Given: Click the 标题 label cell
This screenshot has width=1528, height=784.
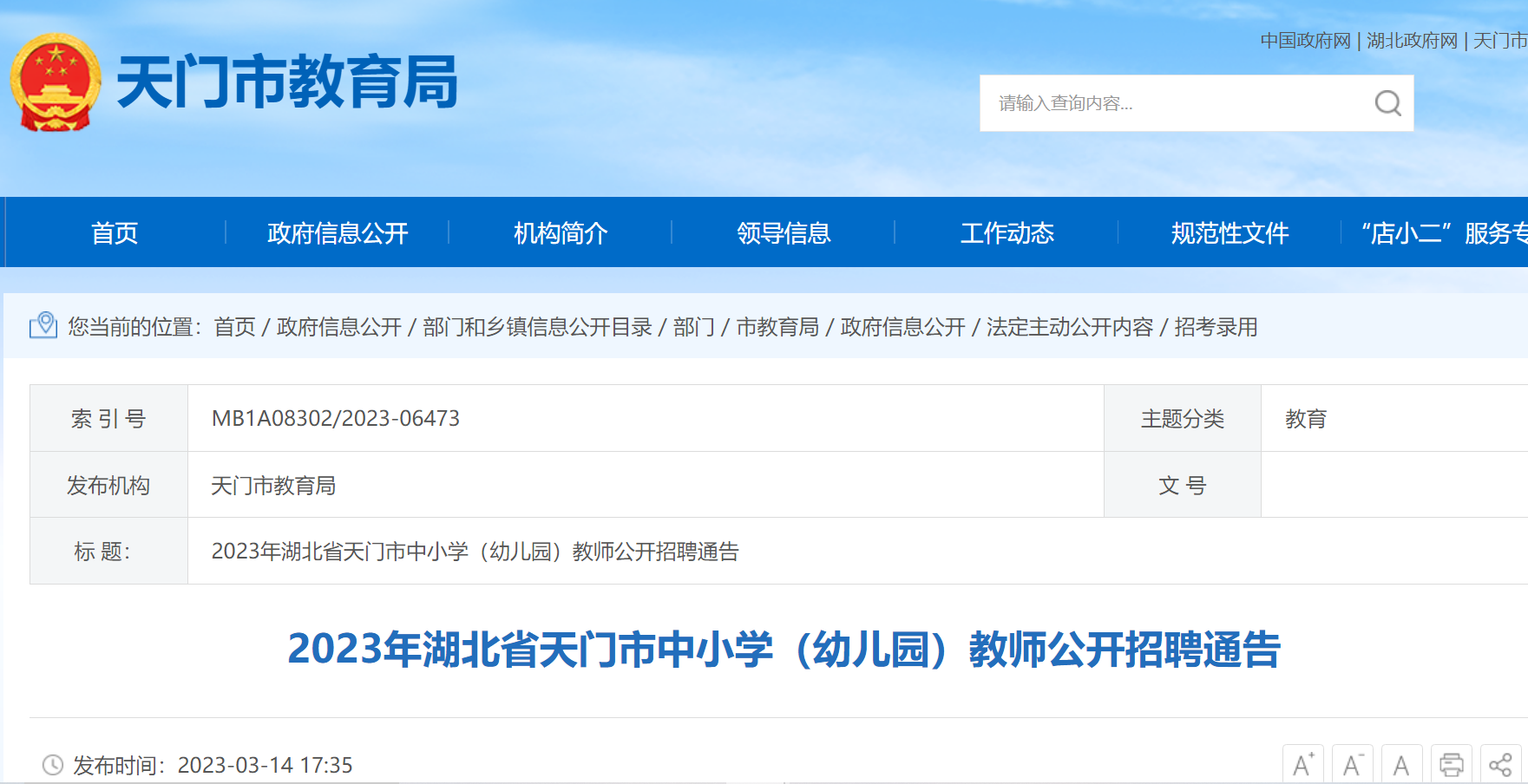Looking at the screenshot, I should (108, 552).
